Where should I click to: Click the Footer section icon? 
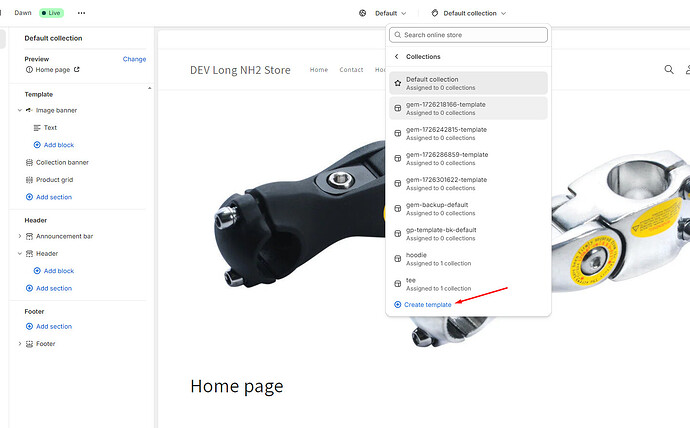click(29, 344)
